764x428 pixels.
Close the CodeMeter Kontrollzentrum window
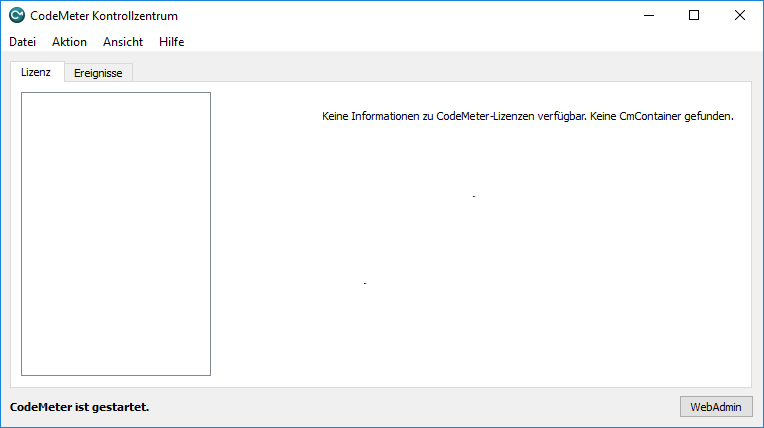coord(740,16)
